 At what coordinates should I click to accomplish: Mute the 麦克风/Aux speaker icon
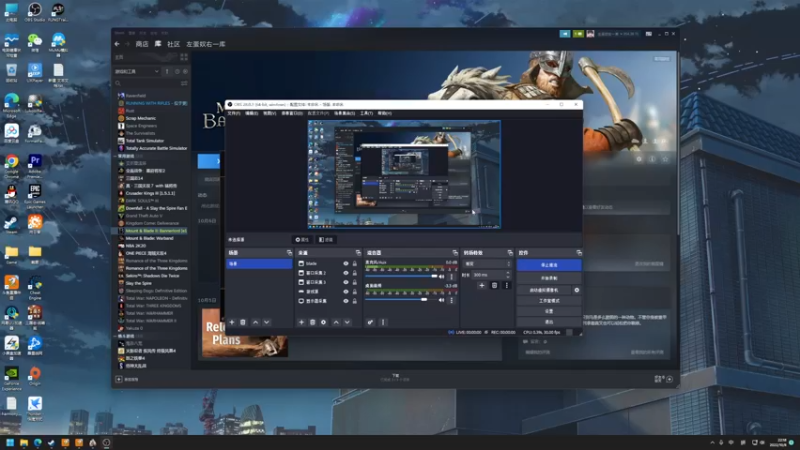[441, 277]
